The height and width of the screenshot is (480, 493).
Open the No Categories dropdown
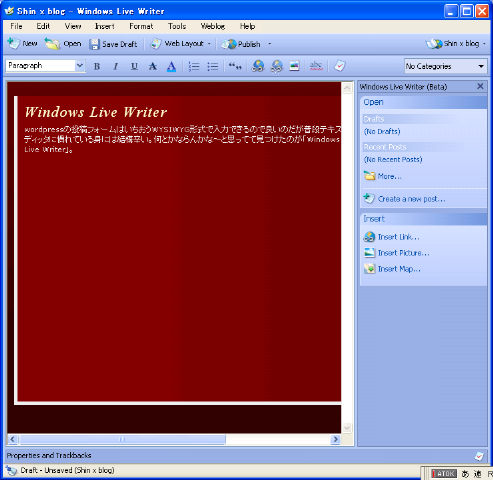(x=481, y=66)
